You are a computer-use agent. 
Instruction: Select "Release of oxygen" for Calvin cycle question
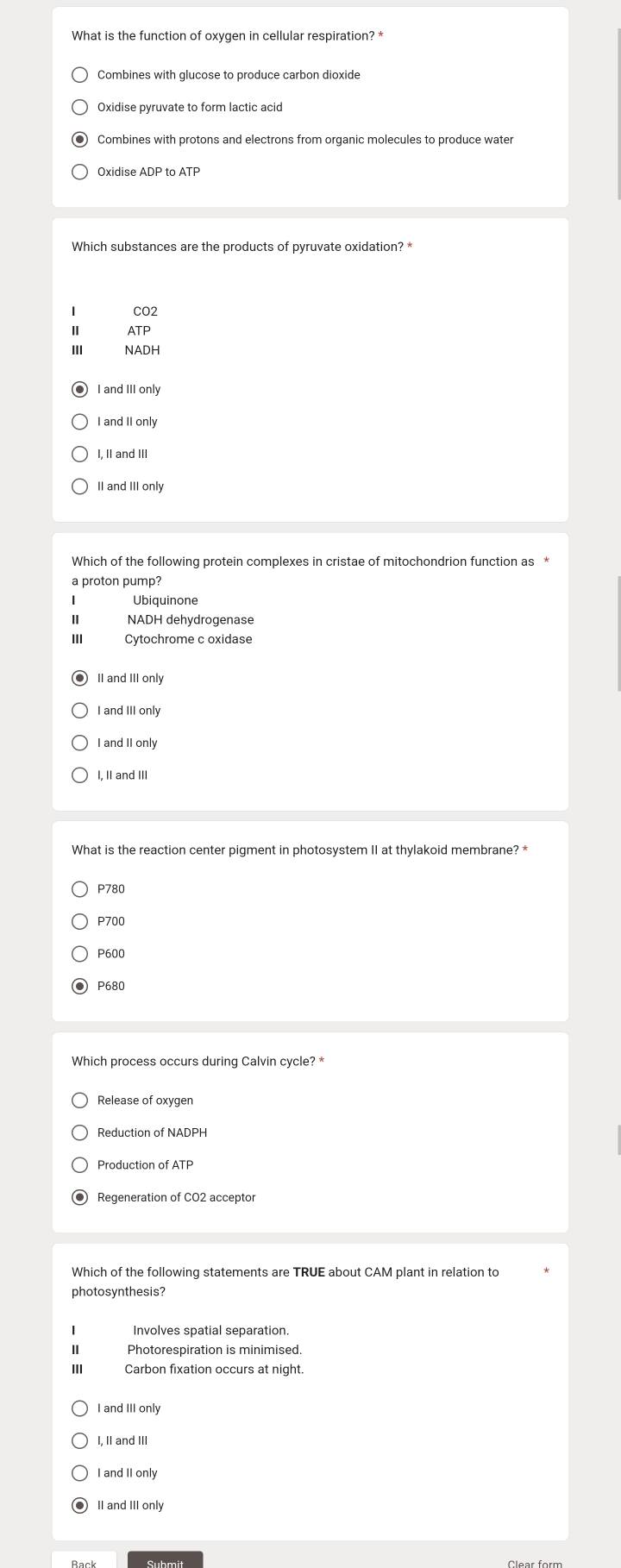pyautogui.click(x=79, y=1100)
